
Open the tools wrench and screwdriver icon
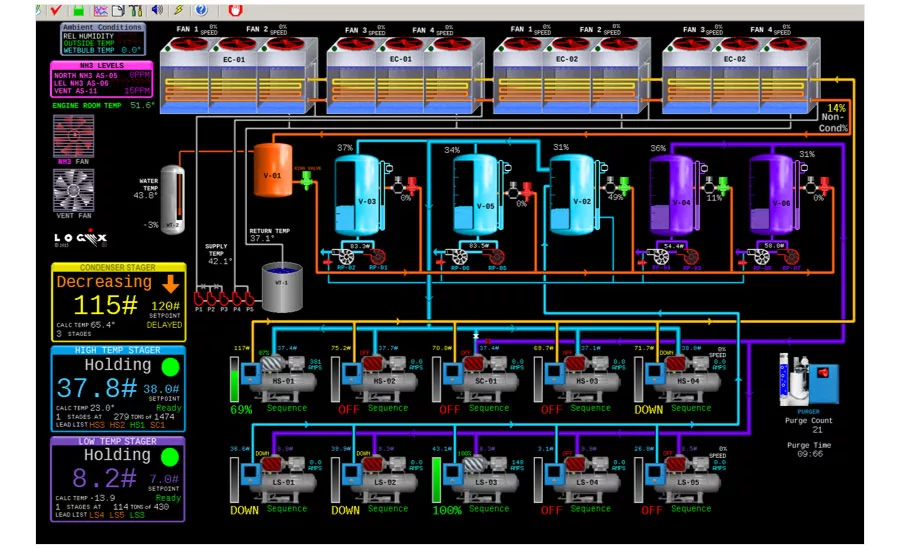click(135, 10)
